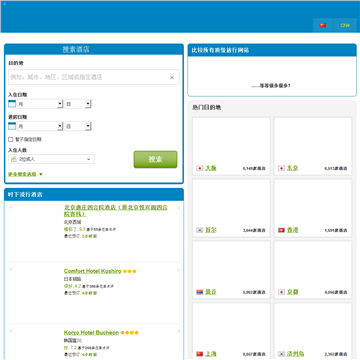The height and width of the screenshot is (360, 360).
Task: Open the guests dropdown showing 2 adults
Action: pyautogui.click(x=51, y=159)
